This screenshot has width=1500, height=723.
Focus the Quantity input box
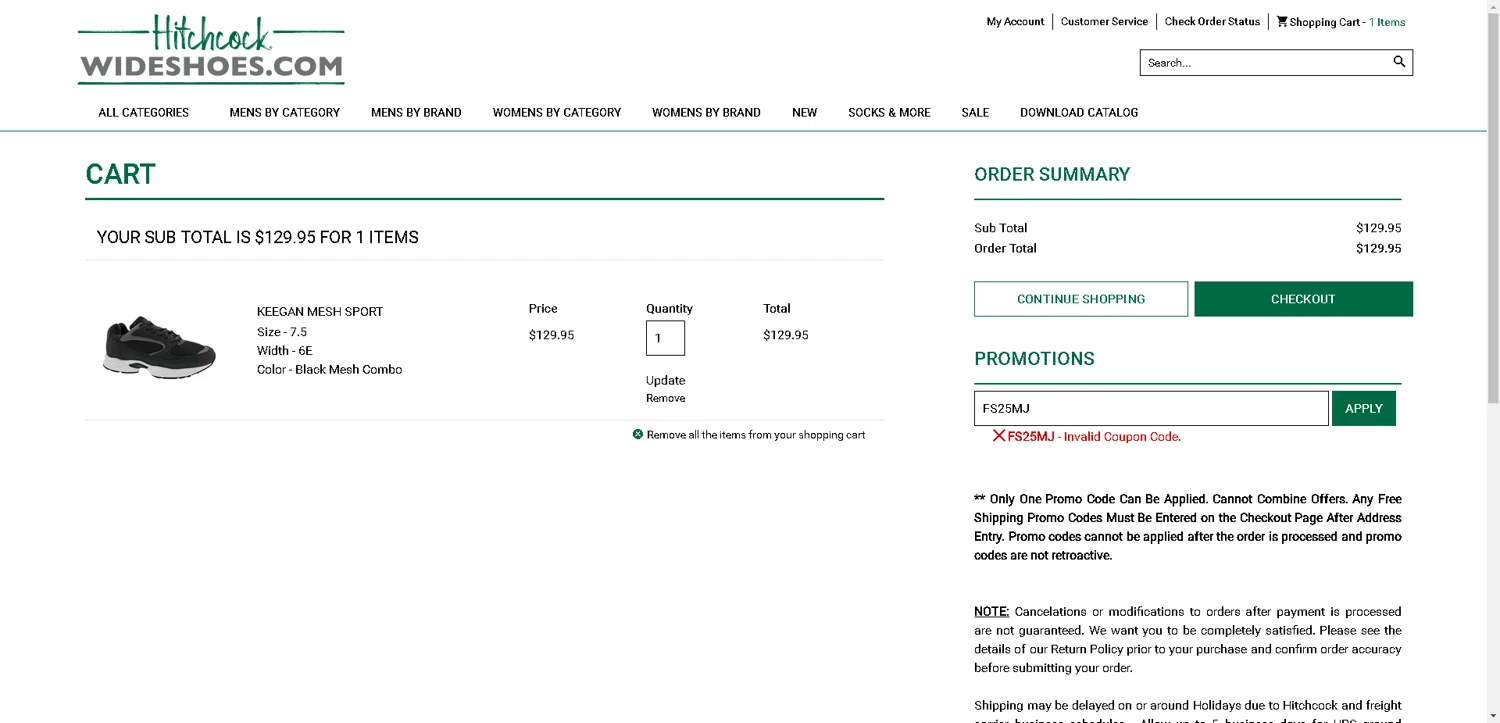tap(665, 338)
